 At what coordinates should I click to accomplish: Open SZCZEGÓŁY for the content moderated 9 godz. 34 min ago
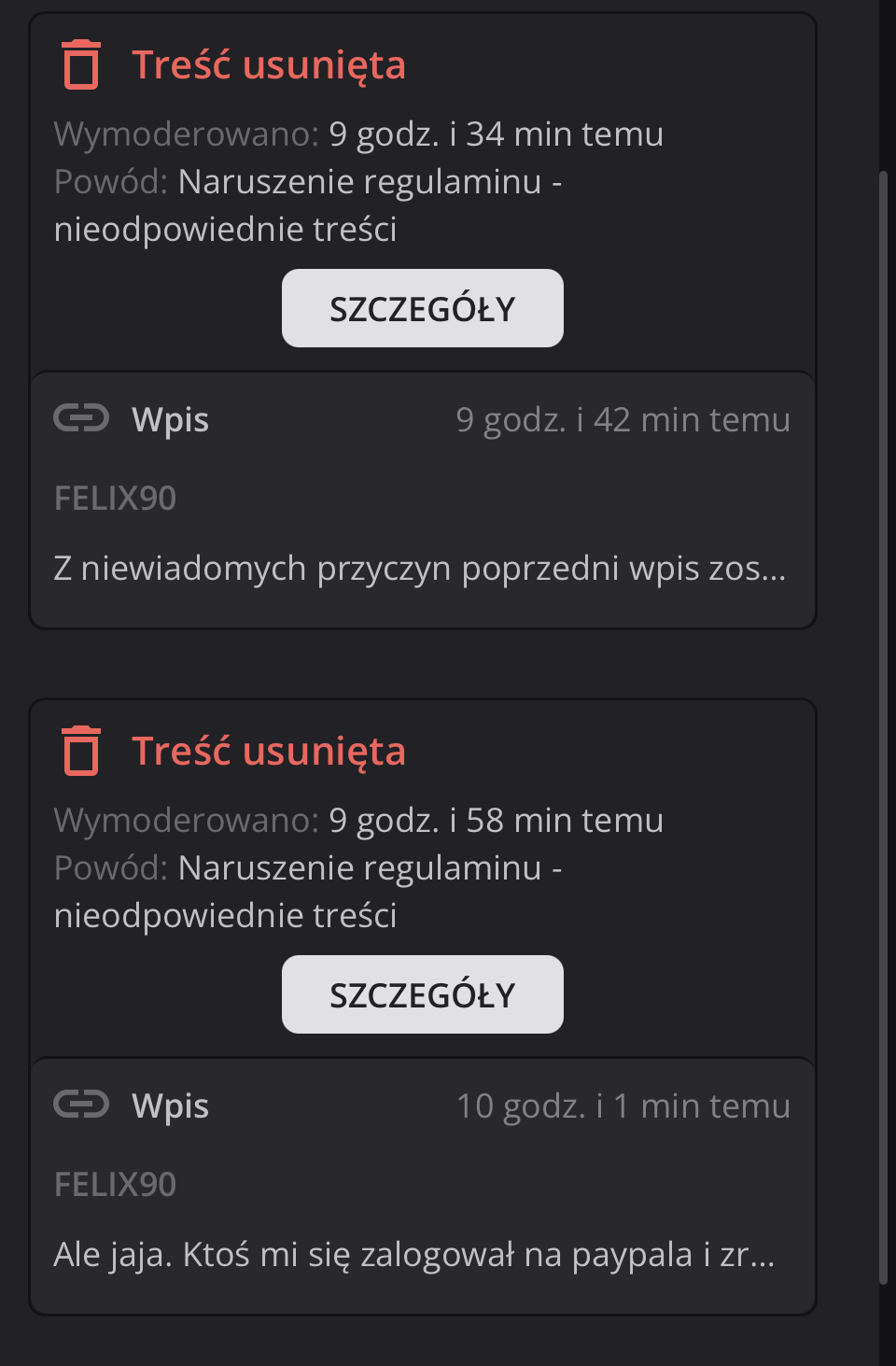point(422,308)
